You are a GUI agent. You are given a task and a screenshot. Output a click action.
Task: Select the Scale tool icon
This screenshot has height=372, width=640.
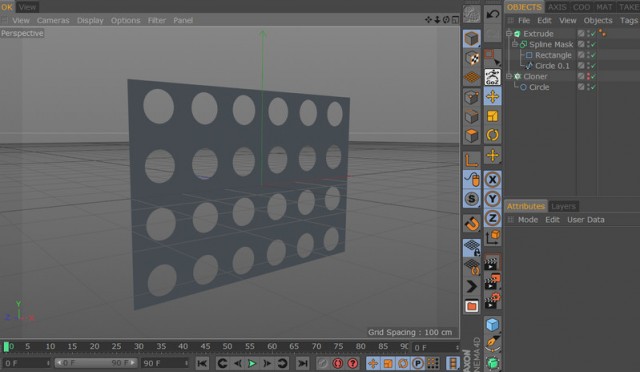(493, 116)
